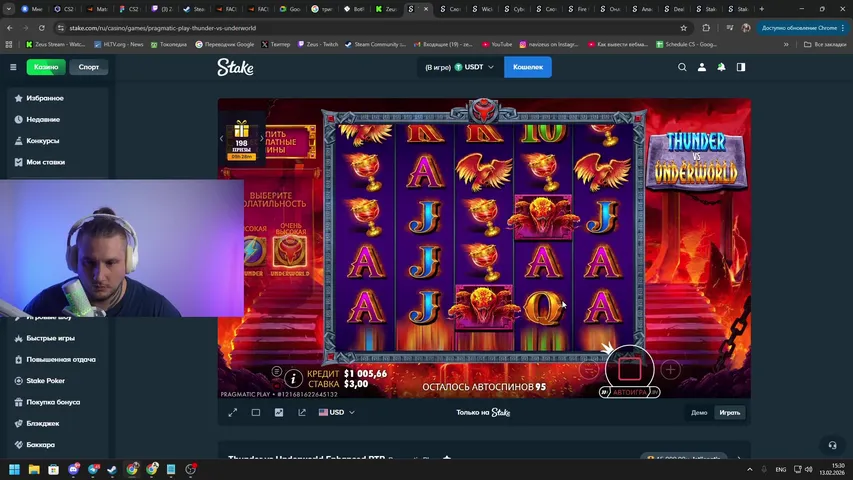The image size is (853, 480).
Task: Open the notifications bell
Action: pos(721,67)
